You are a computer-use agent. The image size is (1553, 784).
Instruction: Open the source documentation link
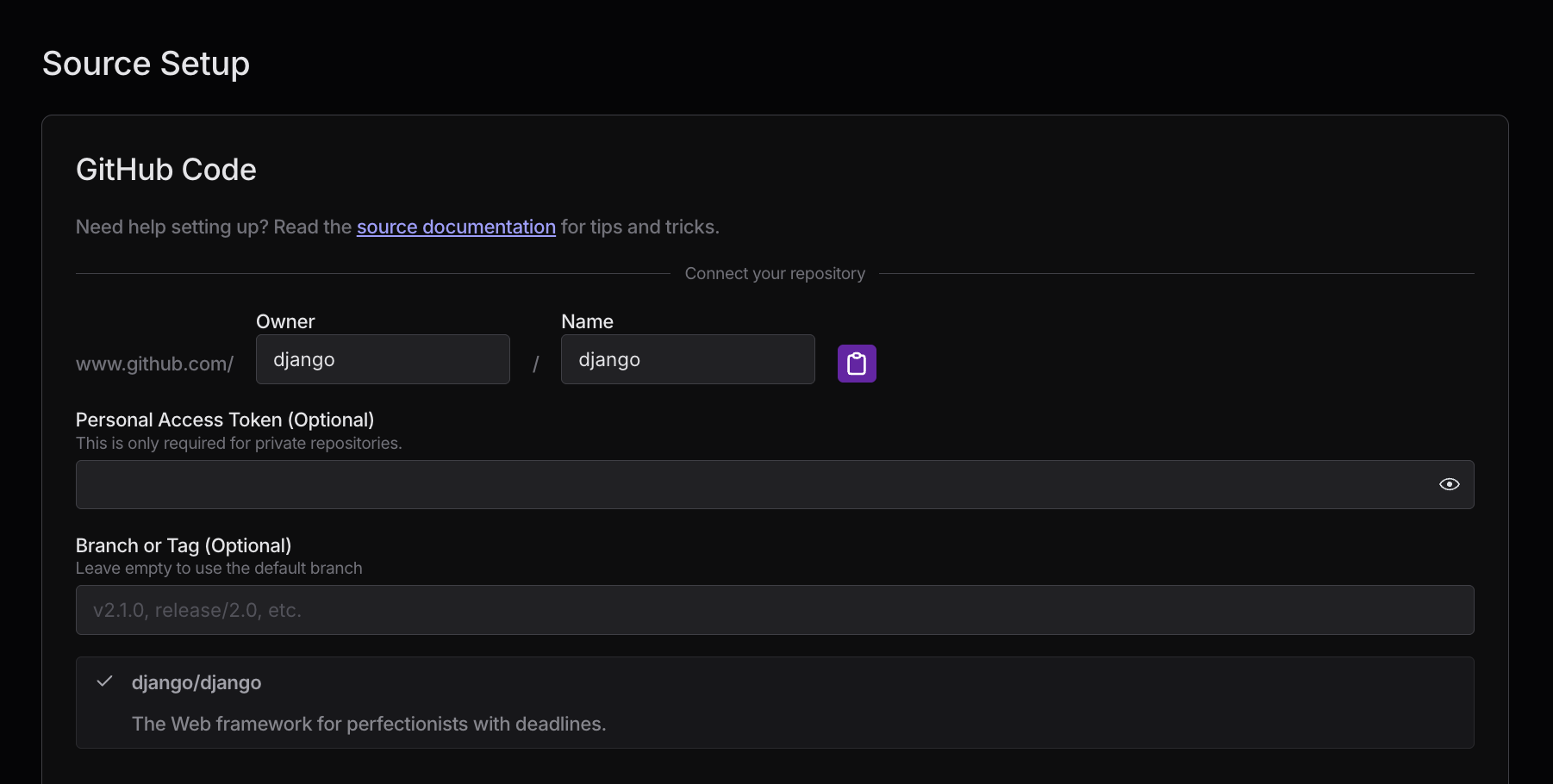point(456,227)
